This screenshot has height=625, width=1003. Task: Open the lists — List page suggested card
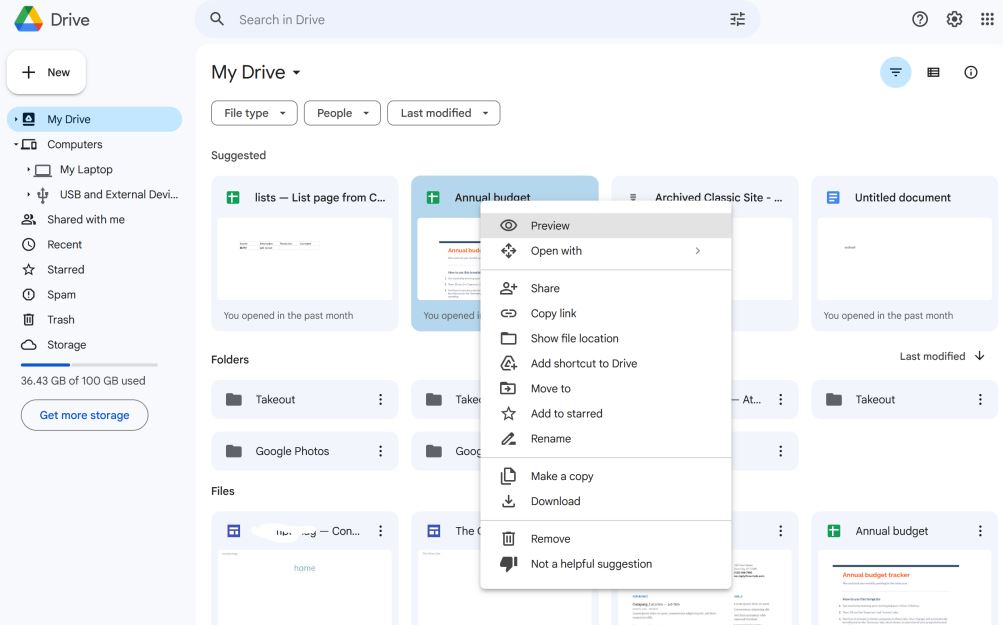click(x=304, y=253)
